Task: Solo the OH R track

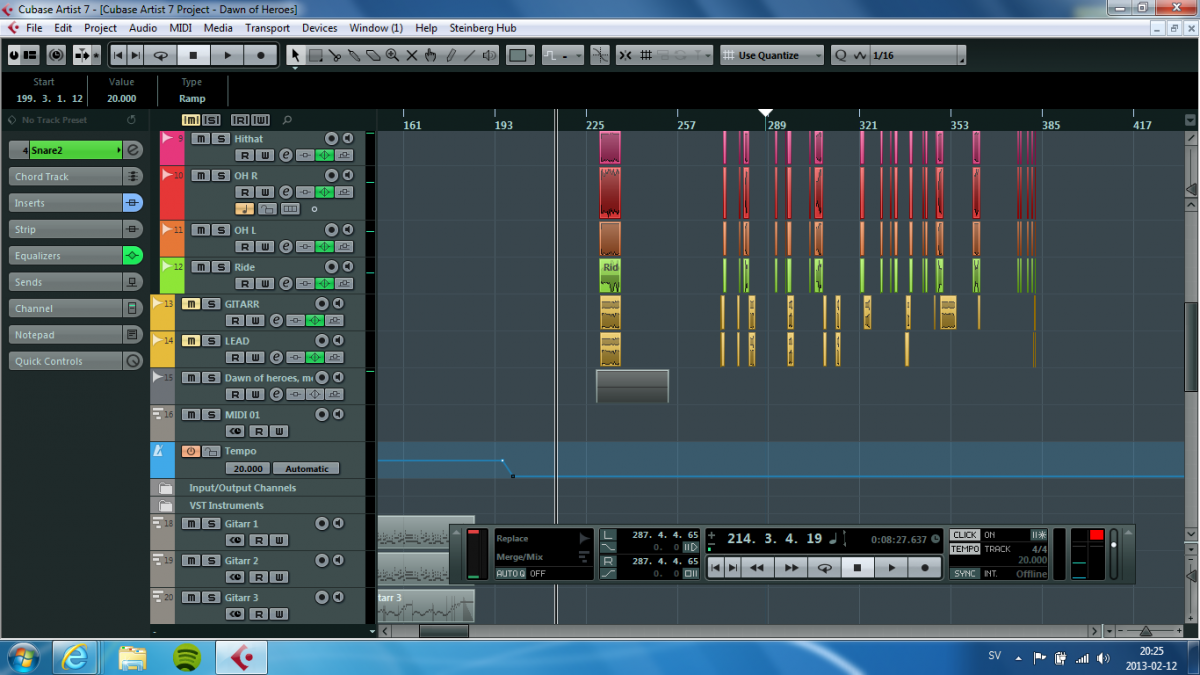Action: pos(219,175)
